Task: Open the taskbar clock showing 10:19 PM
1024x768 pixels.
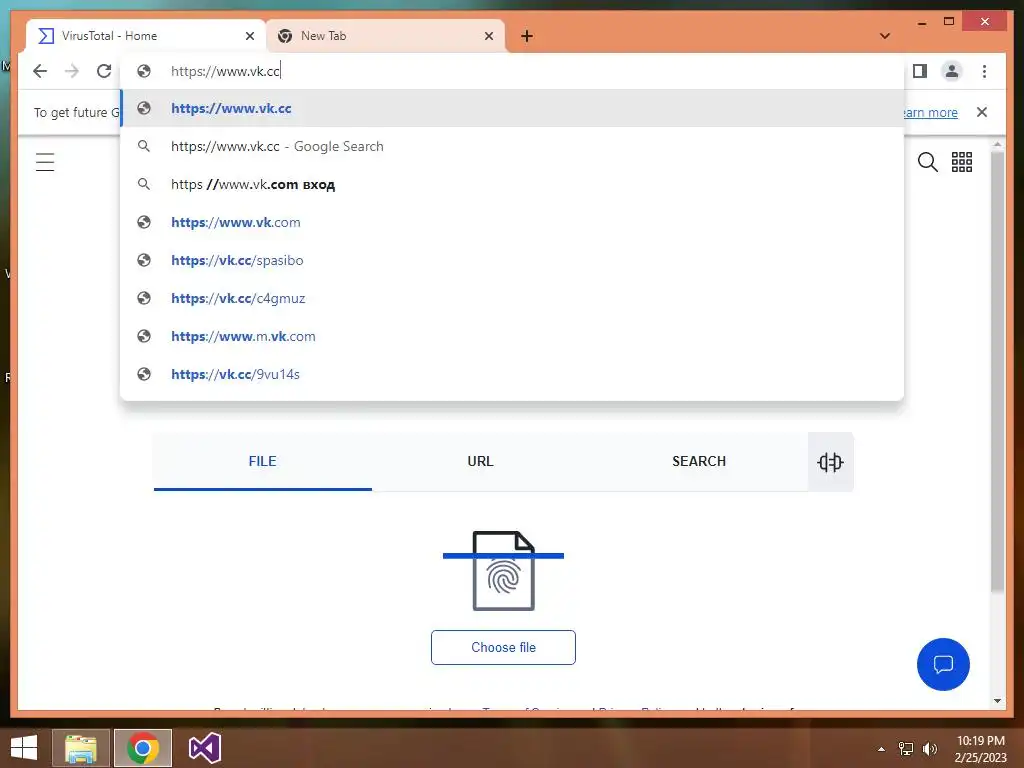Action: 980,749
